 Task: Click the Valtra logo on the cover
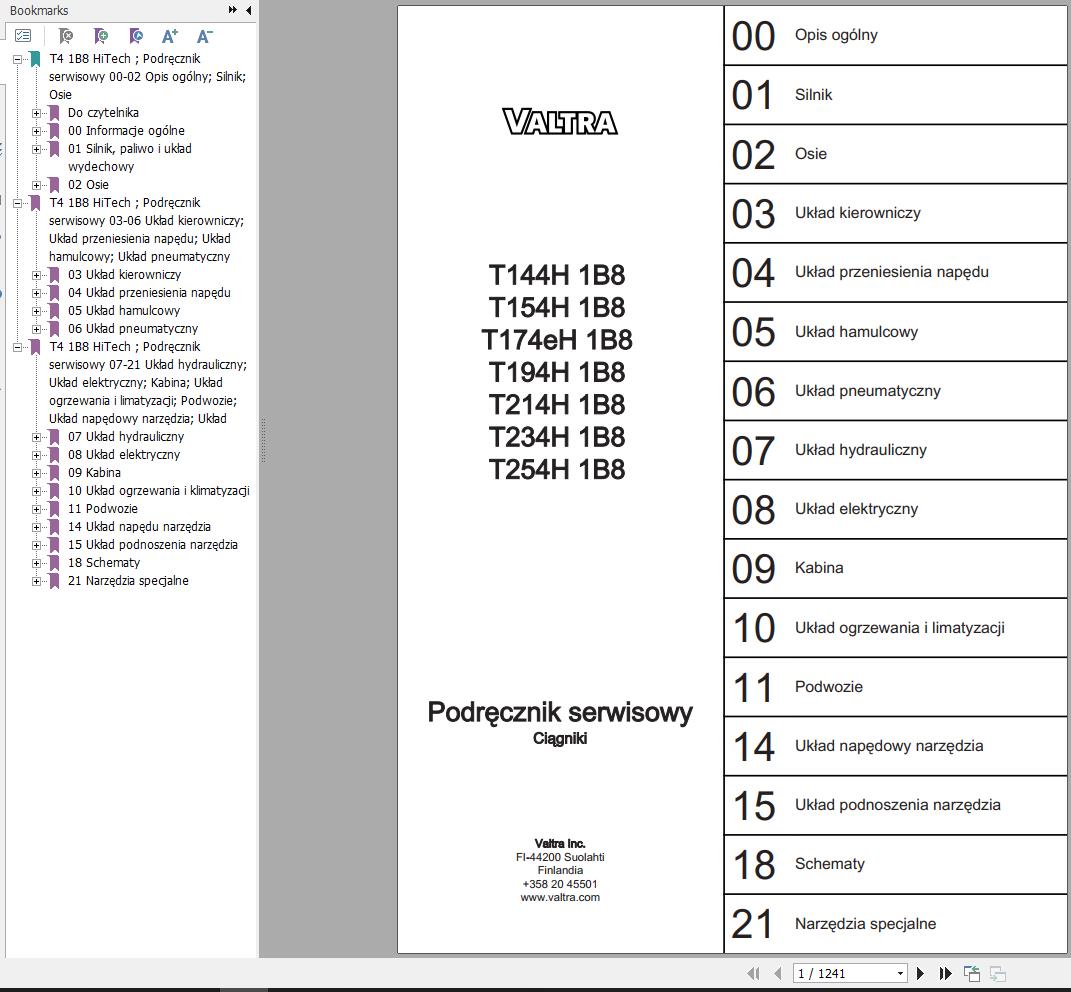560,122
